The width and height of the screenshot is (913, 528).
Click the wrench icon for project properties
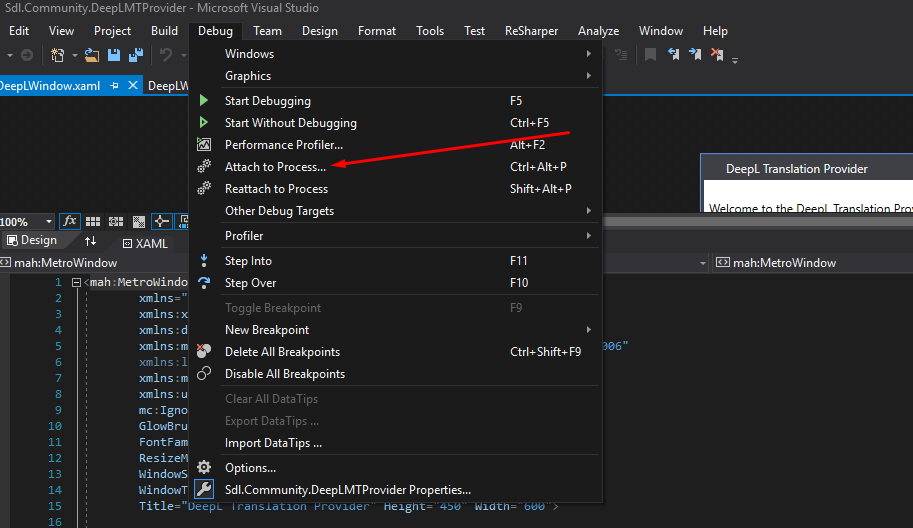204,489
